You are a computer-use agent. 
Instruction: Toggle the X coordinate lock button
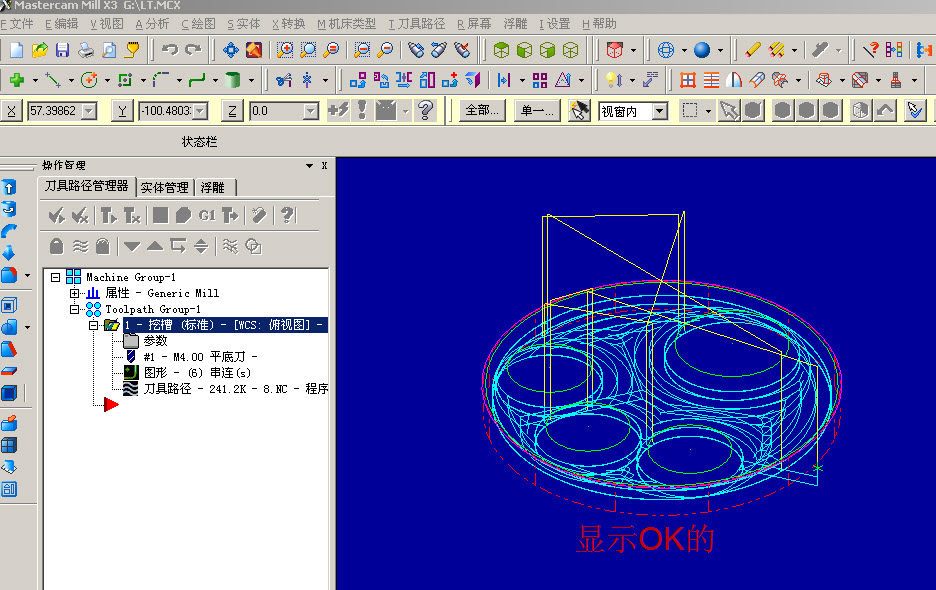(11, 111)
